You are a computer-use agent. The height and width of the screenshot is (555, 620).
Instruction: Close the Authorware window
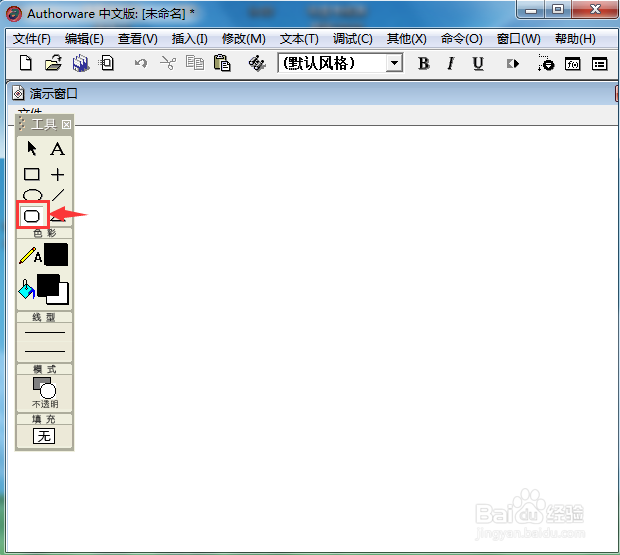[595, 9]
